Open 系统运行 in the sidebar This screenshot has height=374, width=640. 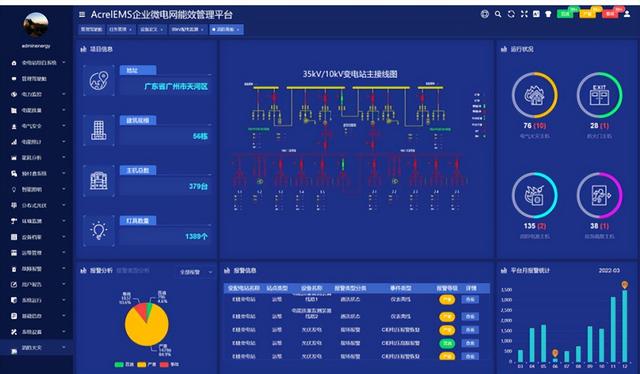click(x=32, y=300)
